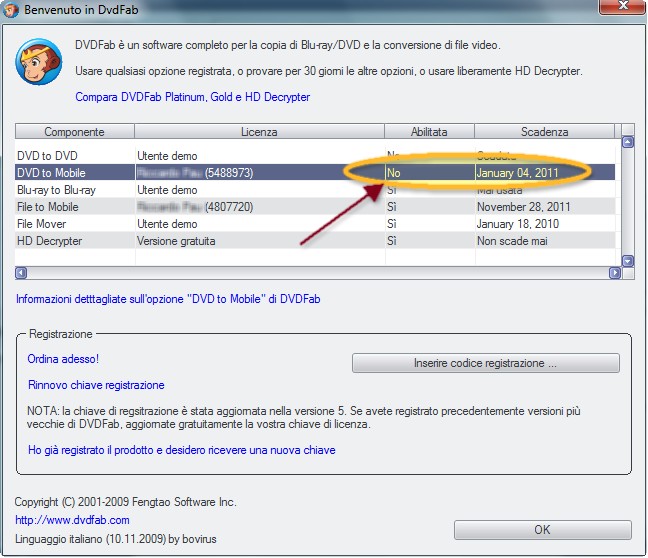Image resolution: width=648 pixels, height=558 pixels.
Task: Click Inserire codice registrazione button
Action: point(486,363)
